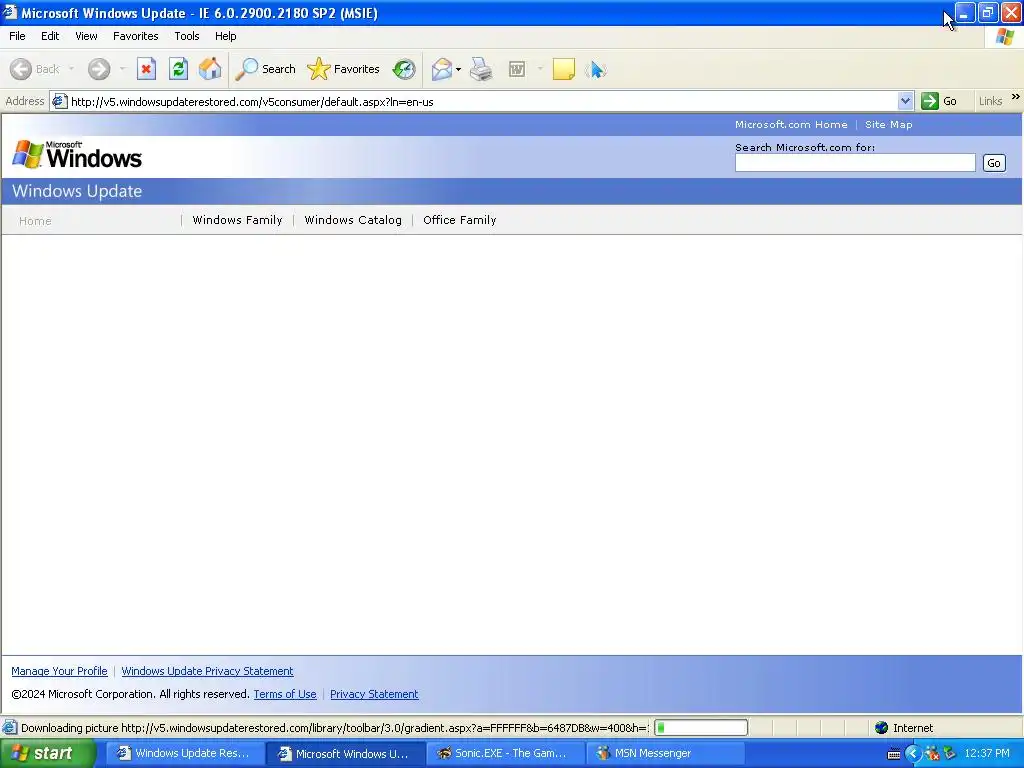Open the Help menu
Image resolution: width=1024 pixels, height=768 pixels.
point(225,36)
